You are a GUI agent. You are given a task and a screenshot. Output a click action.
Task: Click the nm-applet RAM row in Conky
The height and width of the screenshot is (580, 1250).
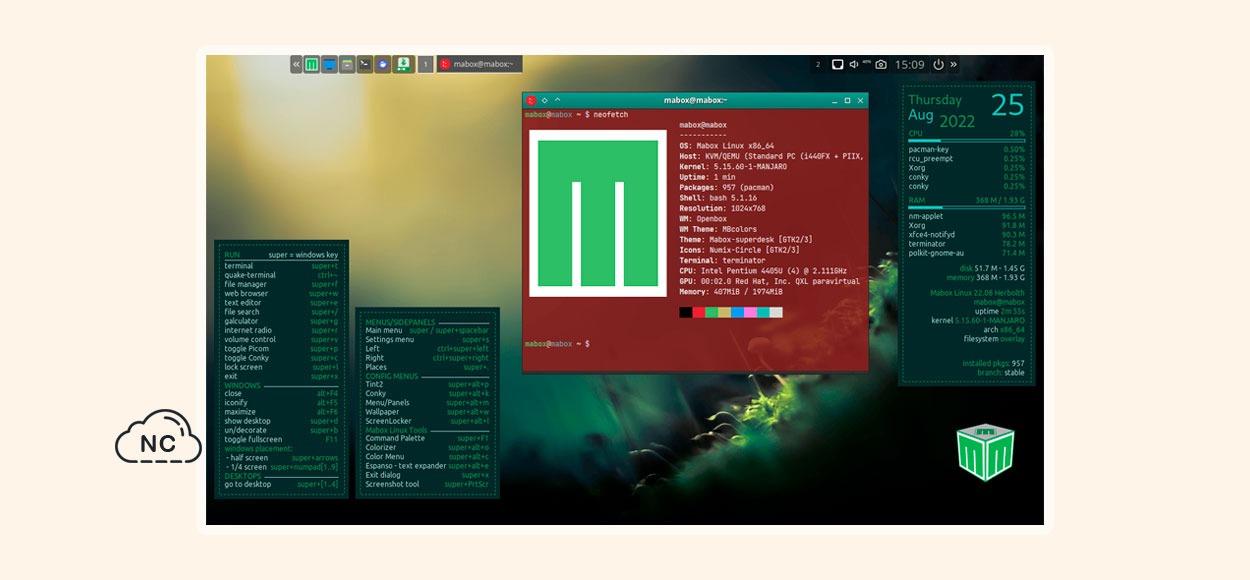point(966,216)
